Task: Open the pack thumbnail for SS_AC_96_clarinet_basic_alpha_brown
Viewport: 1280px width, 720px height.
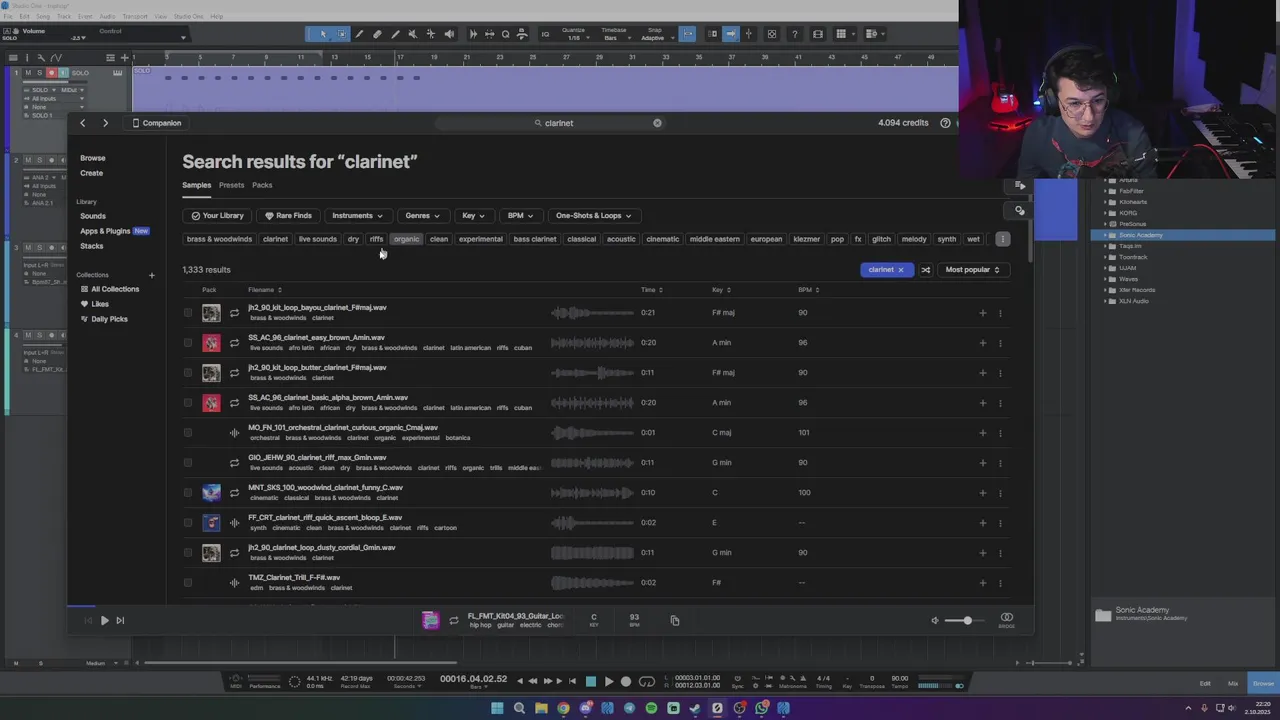Action: [x=211, y=403]
